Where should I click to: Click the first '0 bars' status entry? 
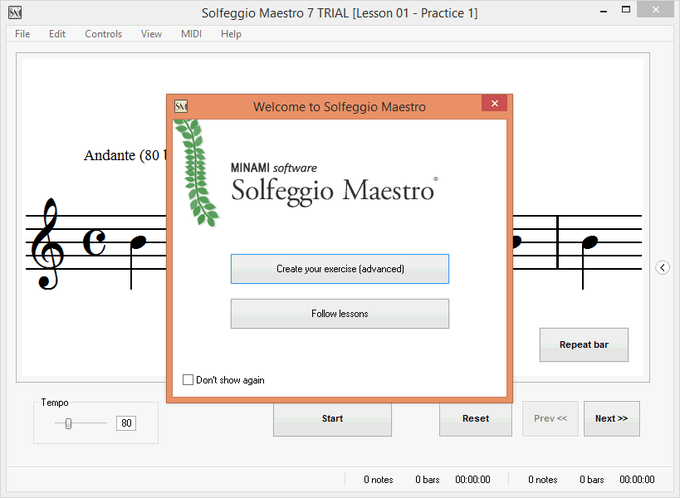pyautogui.click(x=427, y=479)
